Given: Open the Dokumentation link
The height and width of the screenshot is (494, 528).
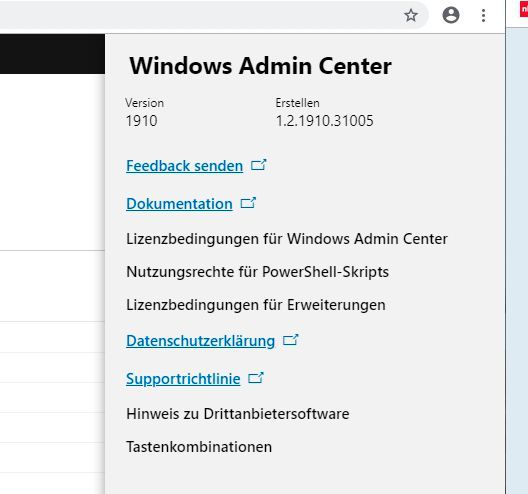Looking at the screenshot, I should 179,204.
